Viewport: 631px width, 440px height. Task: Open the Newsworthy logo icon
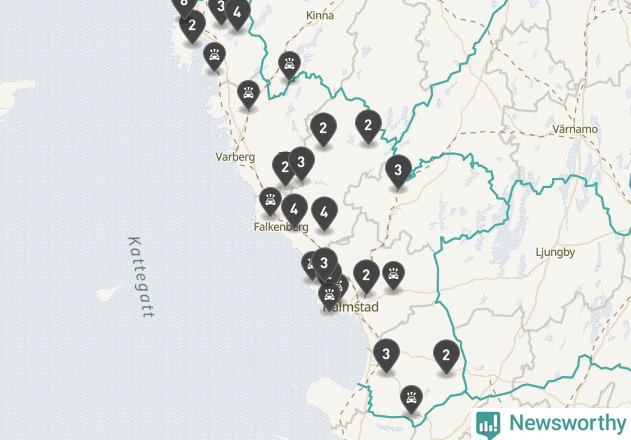click(x=488, y=425)
